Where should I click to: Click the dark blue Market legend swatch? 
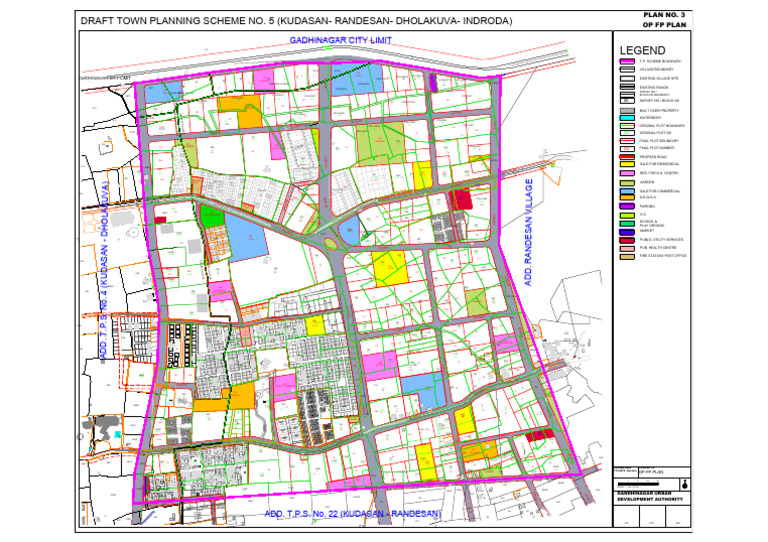pyautogui.click(x=627, y=233)
